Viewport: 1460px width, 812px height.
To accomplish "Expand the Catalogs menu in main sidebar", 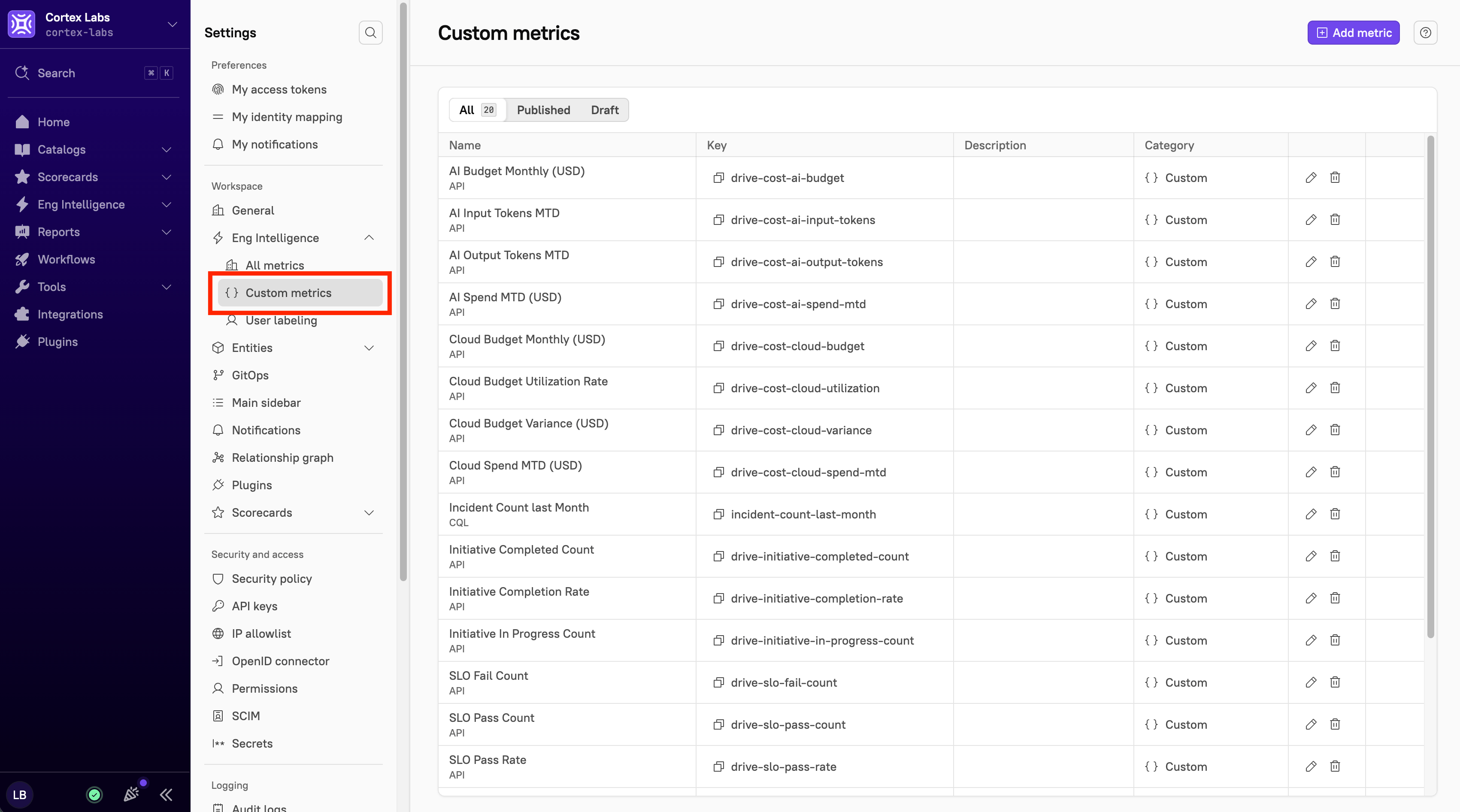I will pos(167,150).
